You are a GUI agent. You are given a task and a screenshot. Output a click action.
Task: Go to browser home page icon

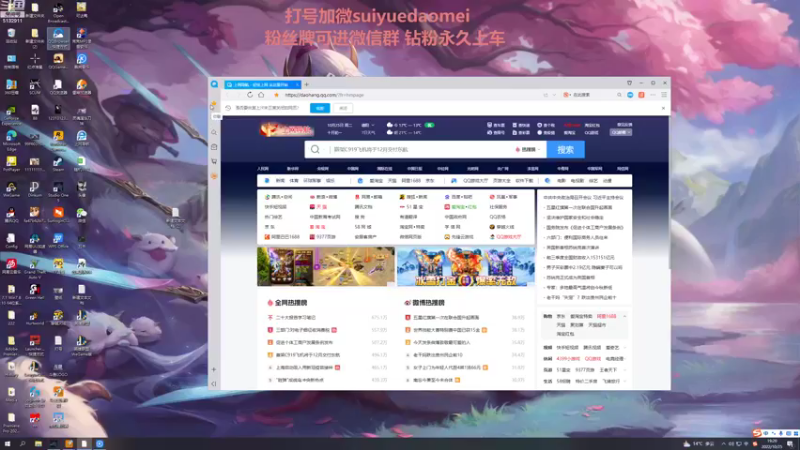(x=261, y=95)
